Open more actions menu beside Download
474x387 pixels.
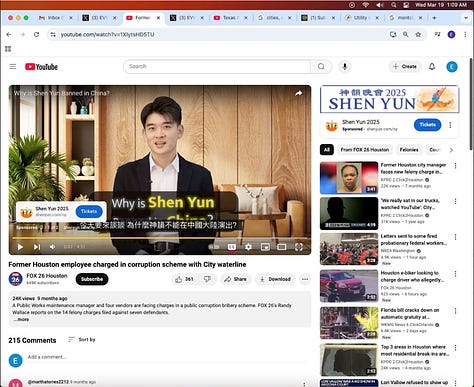point(305,279)
